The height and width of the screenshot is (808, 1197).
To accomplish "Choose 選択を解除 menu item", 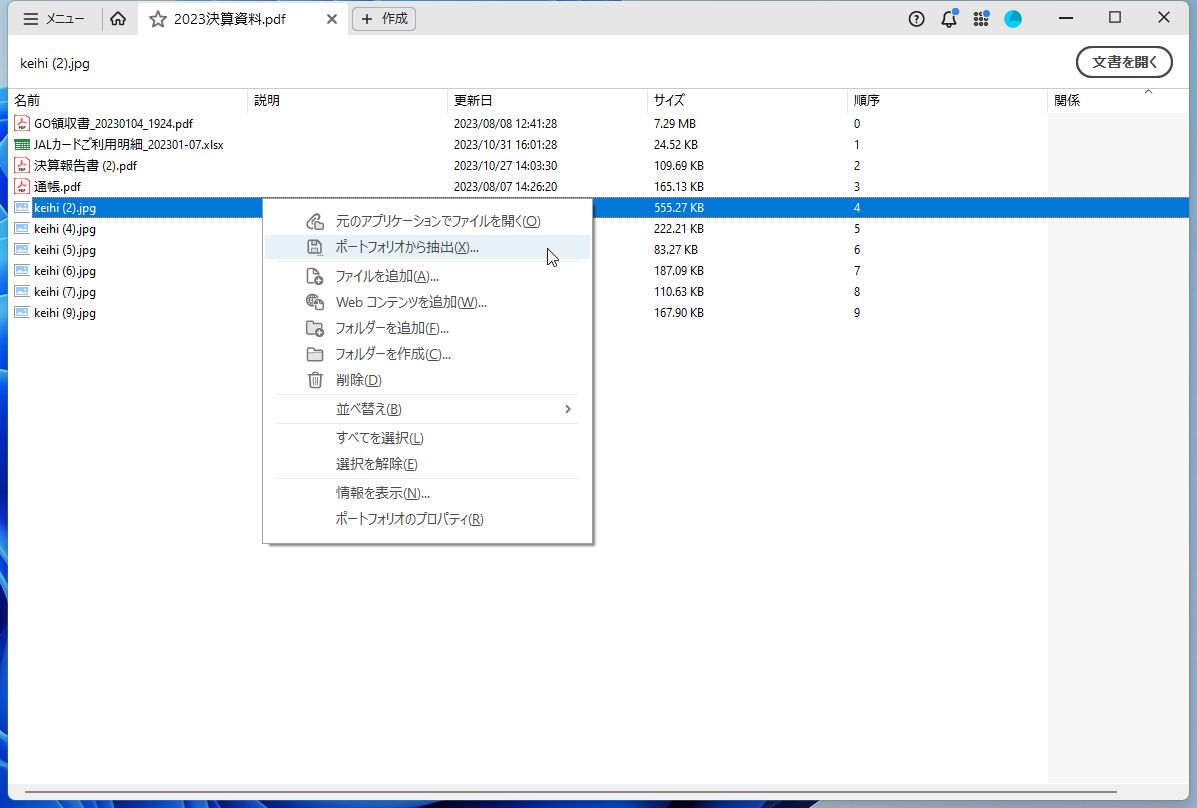I will click(x=428, y=464).
